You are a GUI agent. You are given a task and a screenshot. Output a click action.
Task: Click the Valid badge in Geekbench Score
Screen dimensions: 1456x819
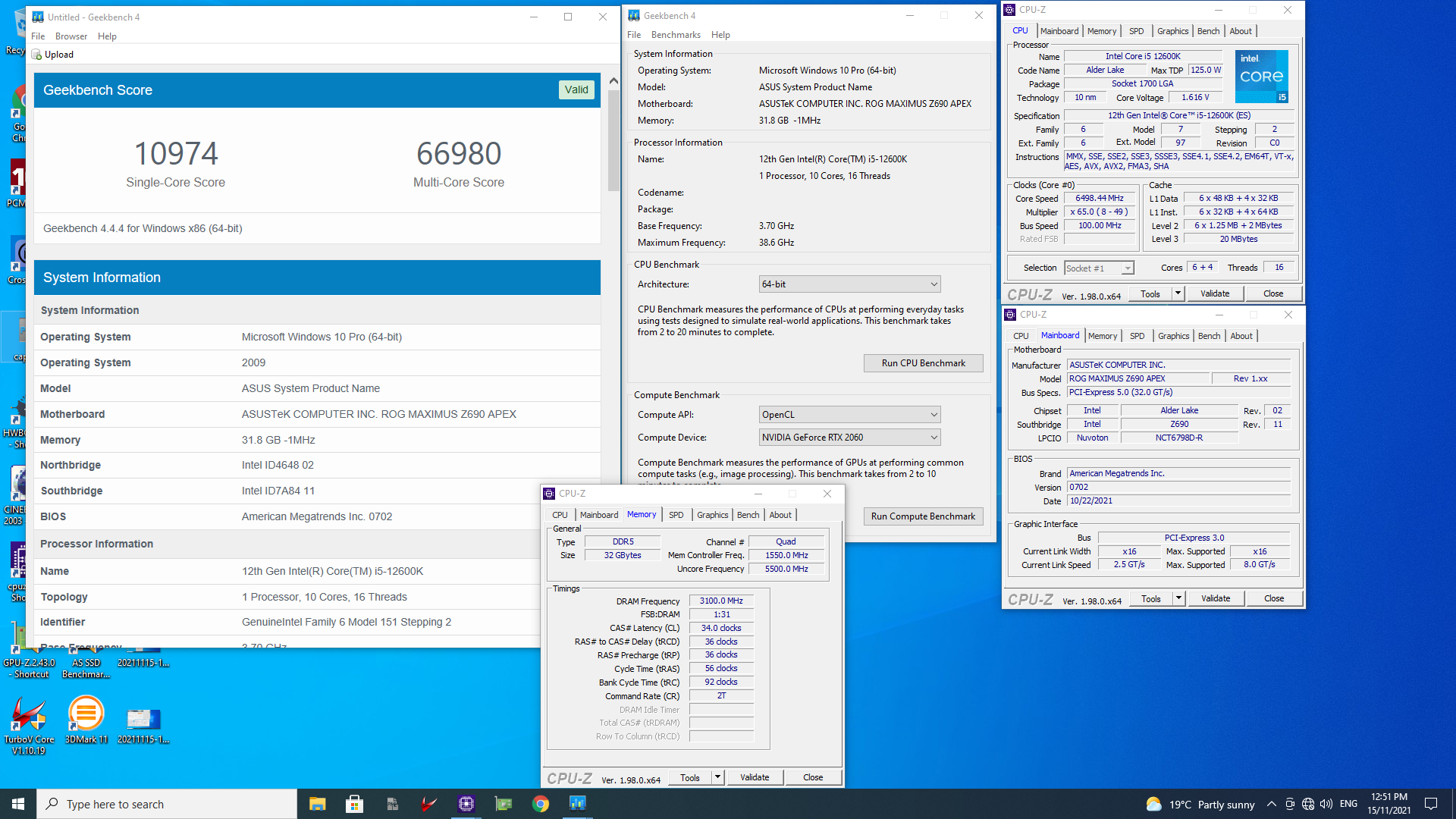pyautogui.click(x=576, y=89)
